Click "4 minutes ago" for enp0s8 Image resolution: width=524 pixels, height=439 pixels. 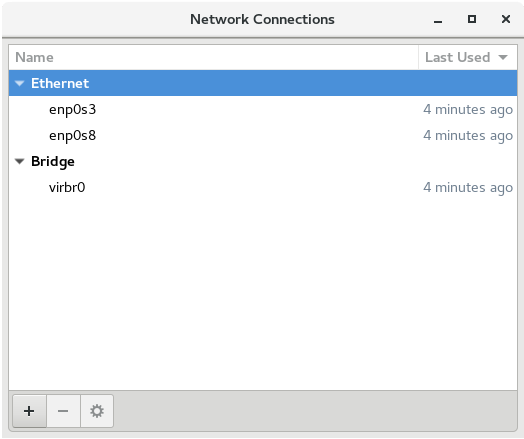pos(468,136)
